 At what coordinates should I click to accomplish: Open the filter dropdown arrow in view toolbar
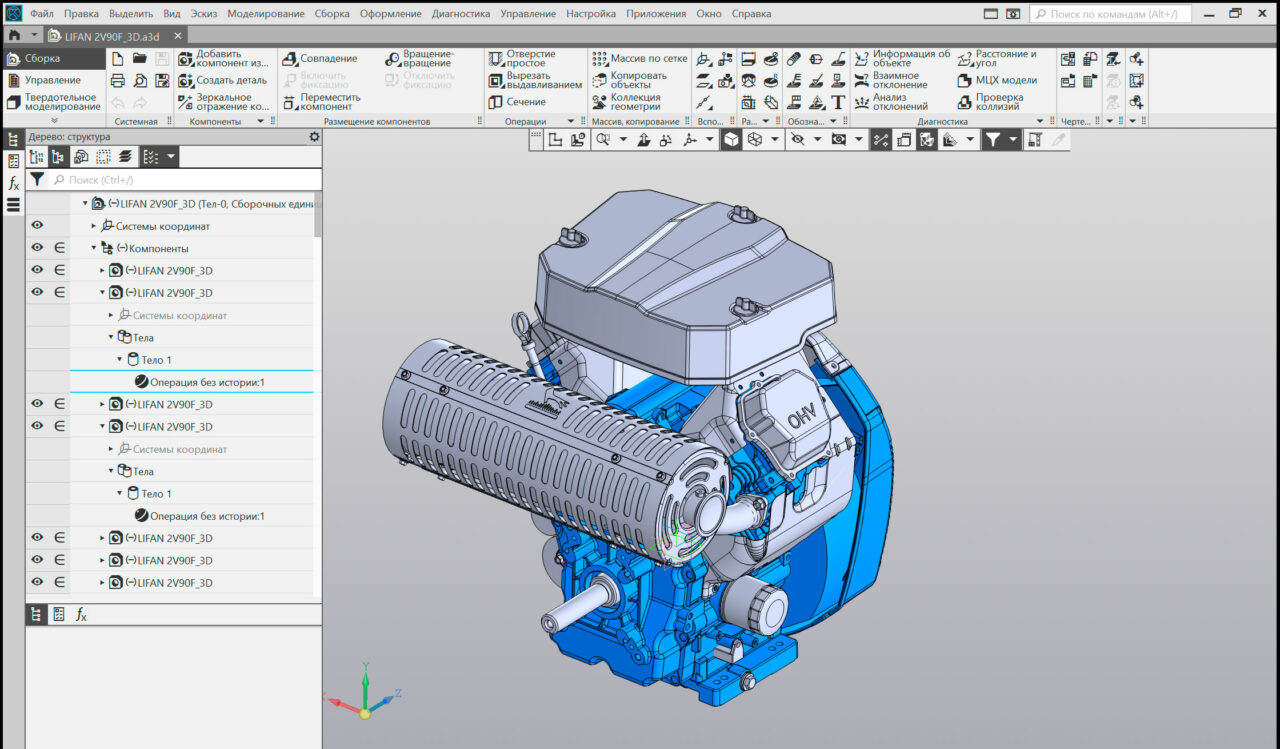(x=1013, y=141)
